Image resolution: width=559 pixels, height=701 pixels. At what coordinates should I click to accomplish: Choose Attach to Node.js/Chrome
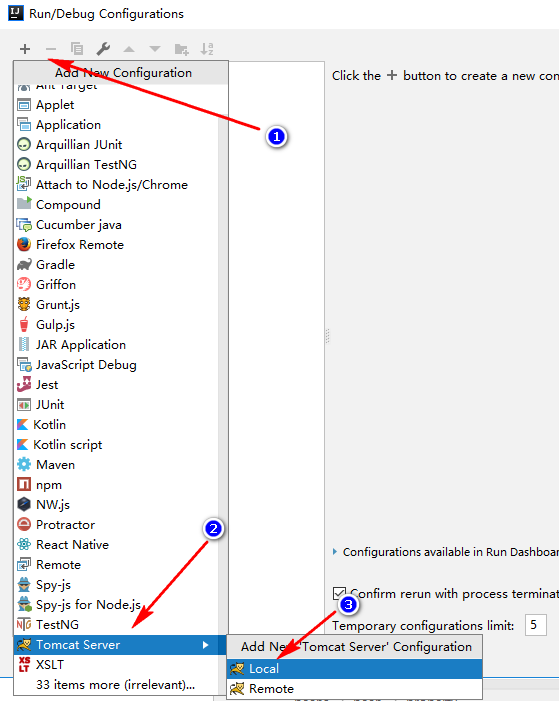pos(116,185)
